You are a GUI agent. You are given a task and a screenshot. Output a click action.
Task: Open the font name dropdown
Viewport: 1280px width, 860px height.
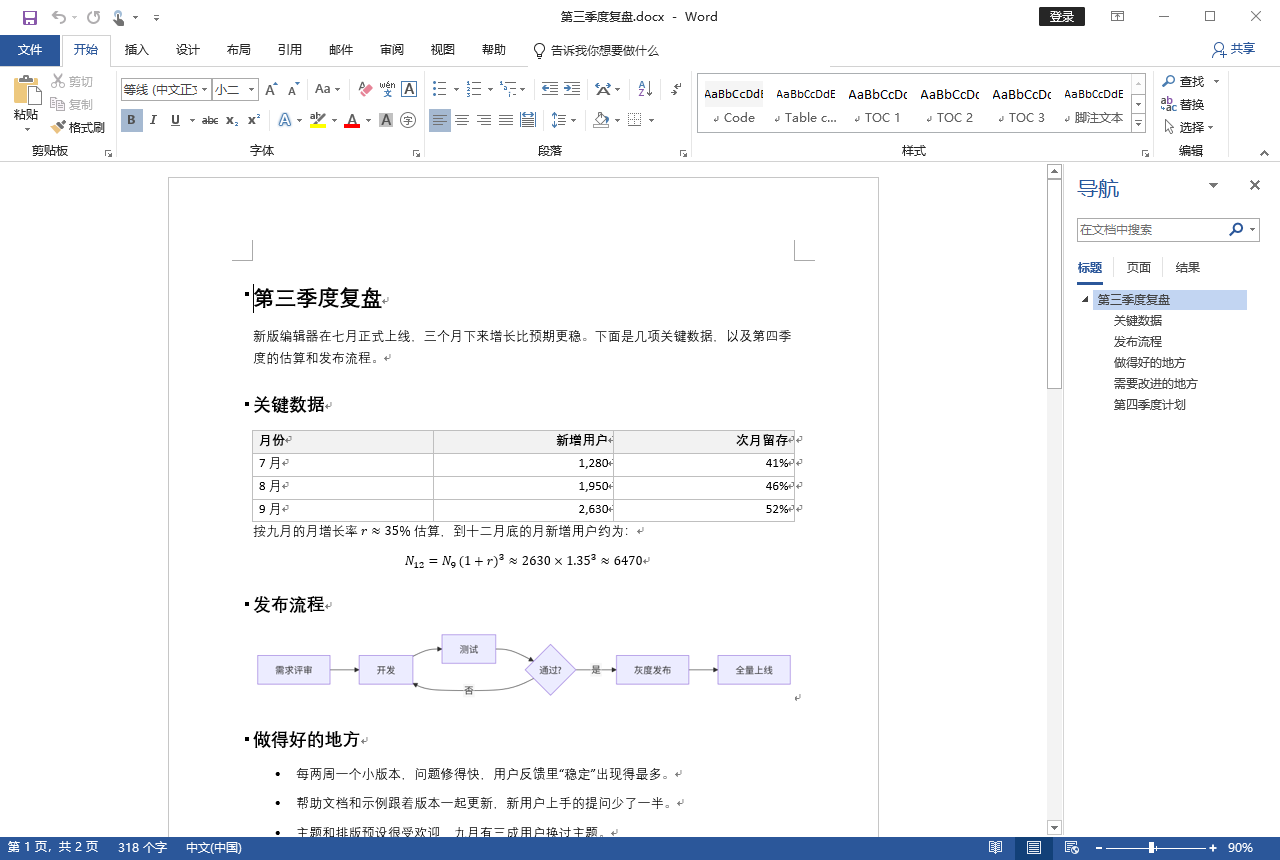tap(205, 89)
